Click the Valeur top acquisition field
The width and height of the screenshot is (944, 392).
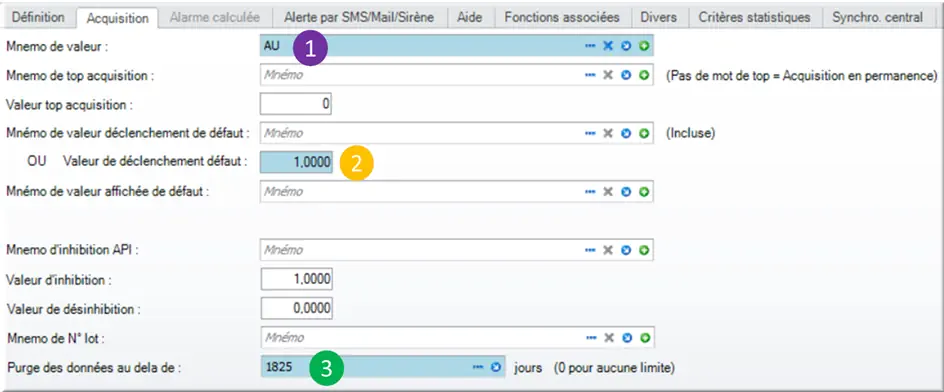pyautogui.click(x=296, y=104)
